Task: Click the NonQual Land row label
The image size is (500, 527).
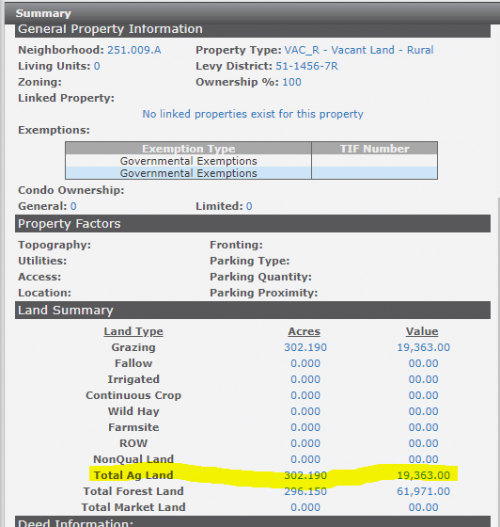Action: pyautogui.click(x=133, y=459)
